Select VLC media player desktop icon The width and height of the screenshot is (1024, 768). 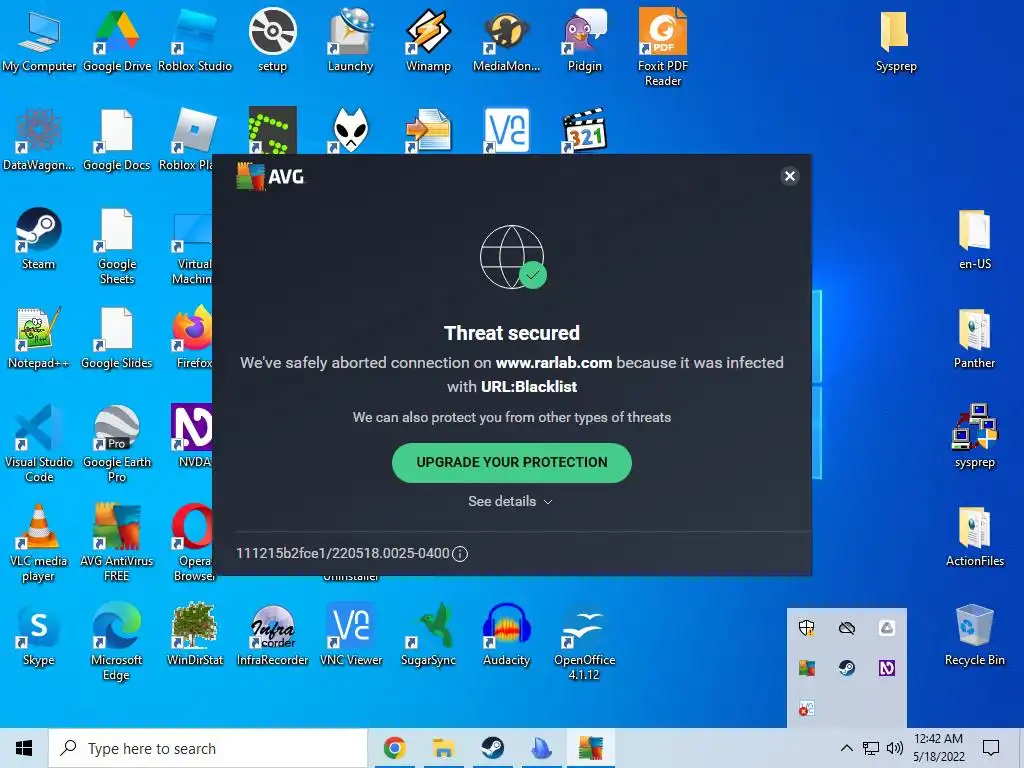pyautogui.click(x=39, y=543)
